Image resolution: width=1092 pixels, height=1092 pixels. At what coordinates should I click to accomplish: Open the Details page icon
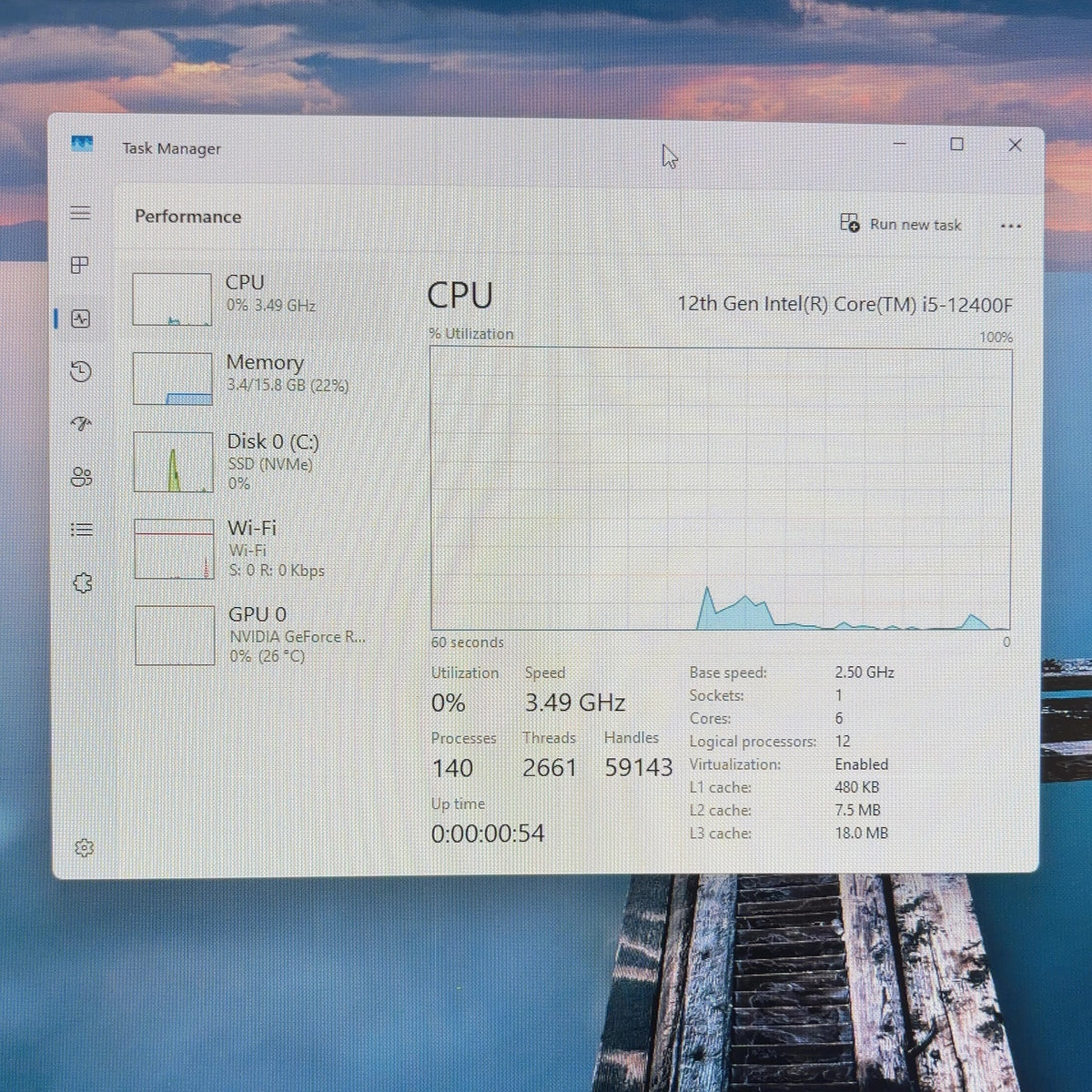coord(82,530)
